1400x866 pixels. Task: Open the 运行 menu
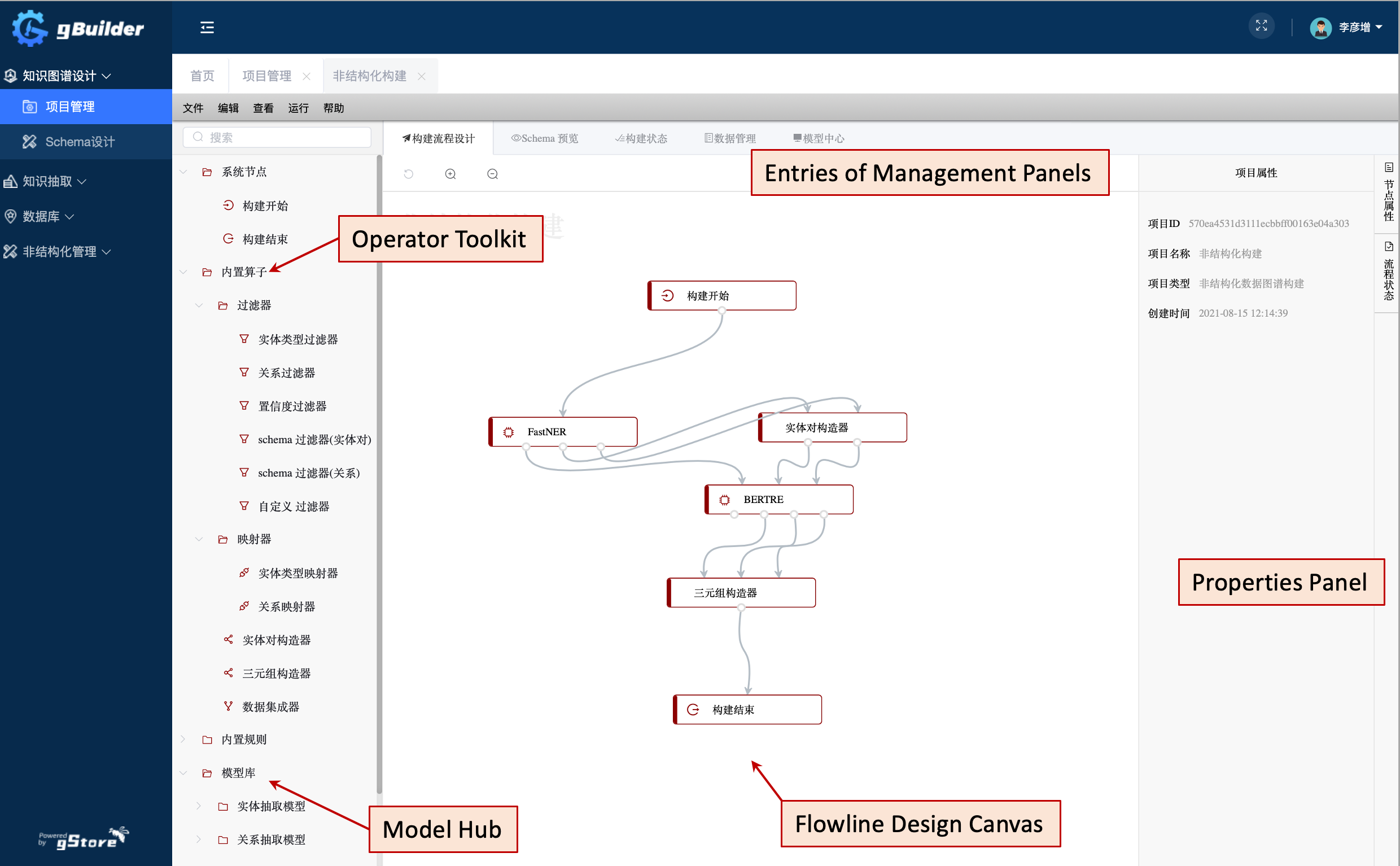point(297,108)
